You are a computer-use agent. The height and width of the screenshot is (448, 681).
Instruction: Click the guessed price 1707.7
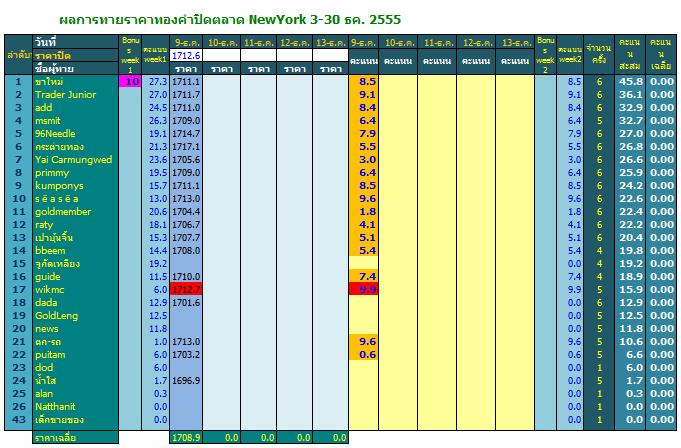[186, 238]
